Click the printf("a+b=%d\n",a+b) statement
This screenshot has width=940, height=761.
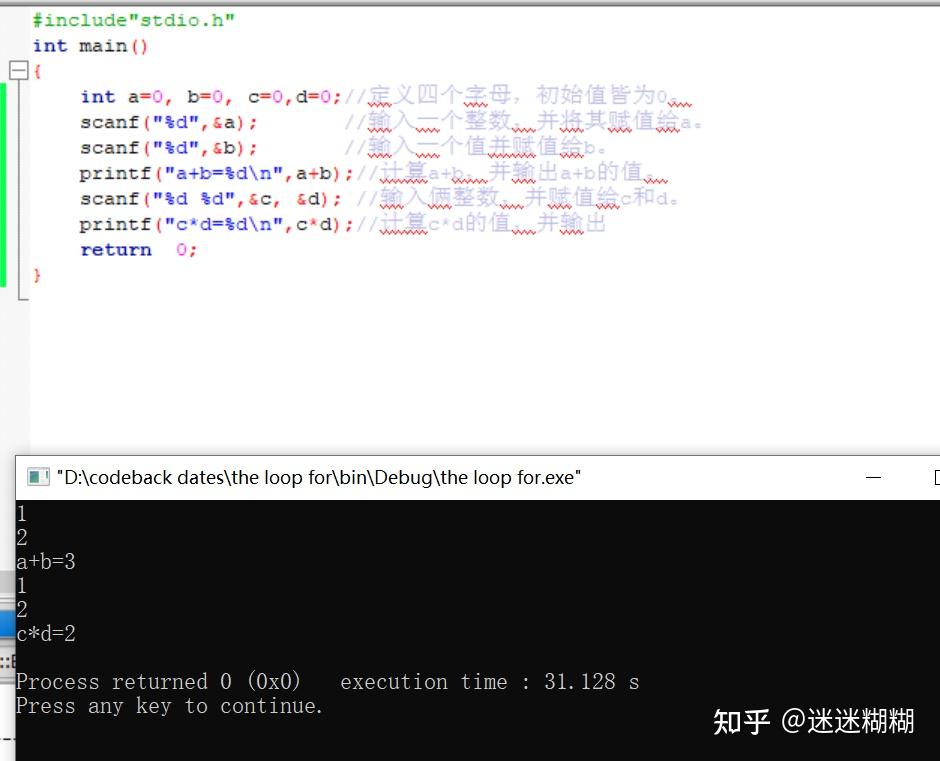[x=200, y=173]
